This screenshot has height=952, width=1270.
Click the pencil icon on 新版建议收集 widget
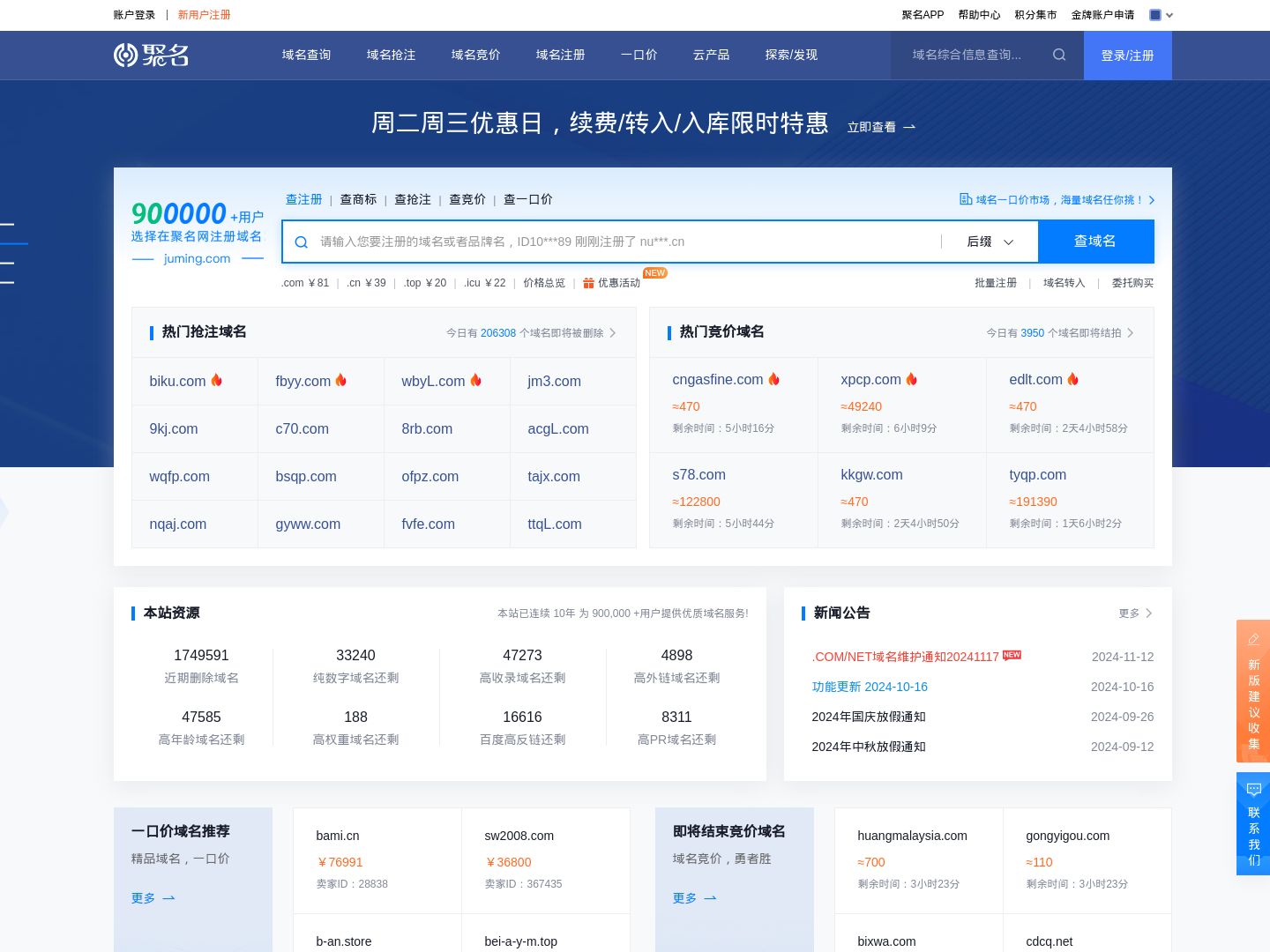coord(1253,638)
